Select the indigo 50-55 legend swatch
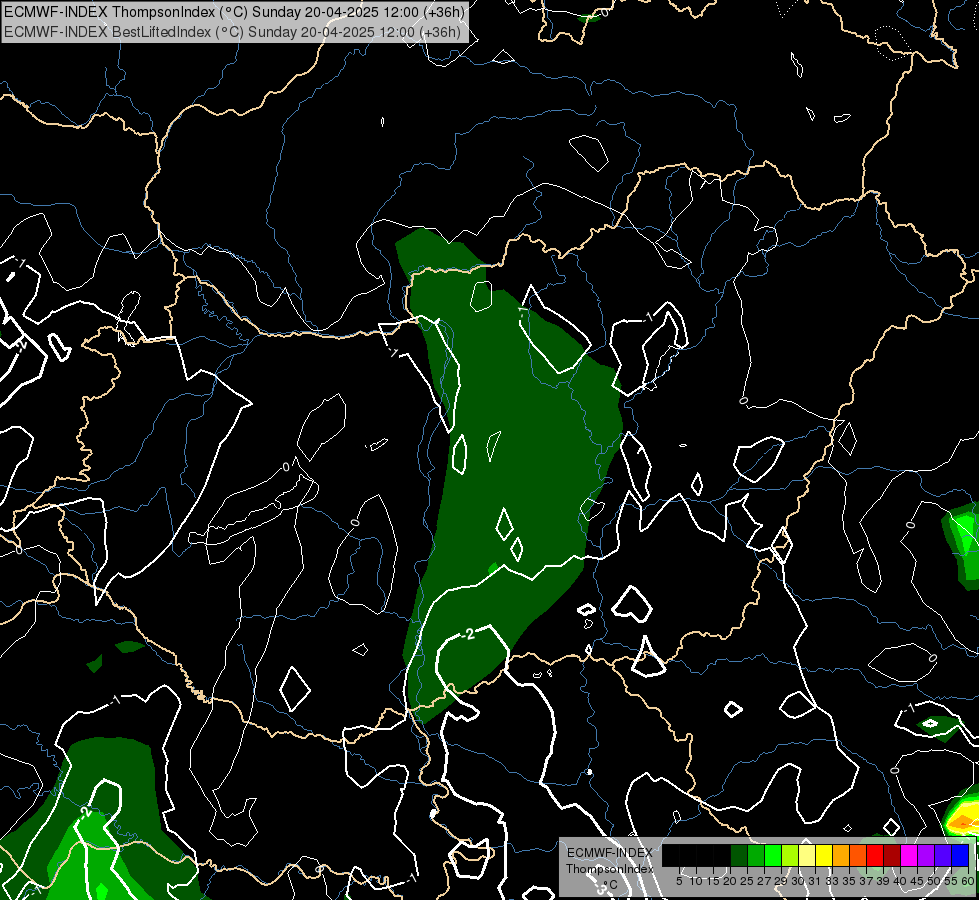 (x=943, y=855)
